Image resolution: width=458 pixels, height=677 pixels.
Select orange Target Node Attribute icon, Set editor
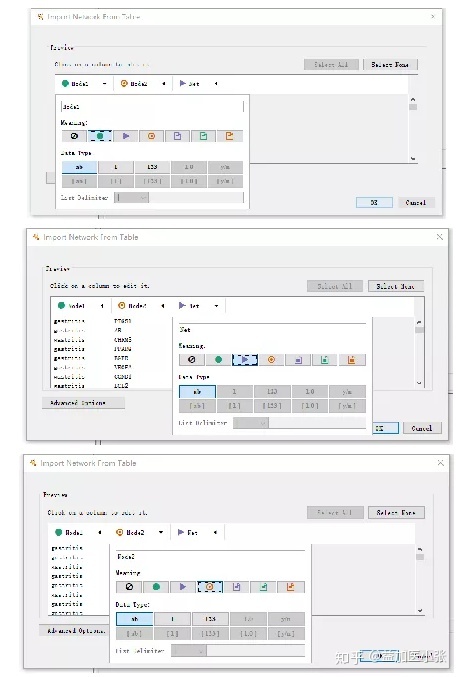click(352, 359)
